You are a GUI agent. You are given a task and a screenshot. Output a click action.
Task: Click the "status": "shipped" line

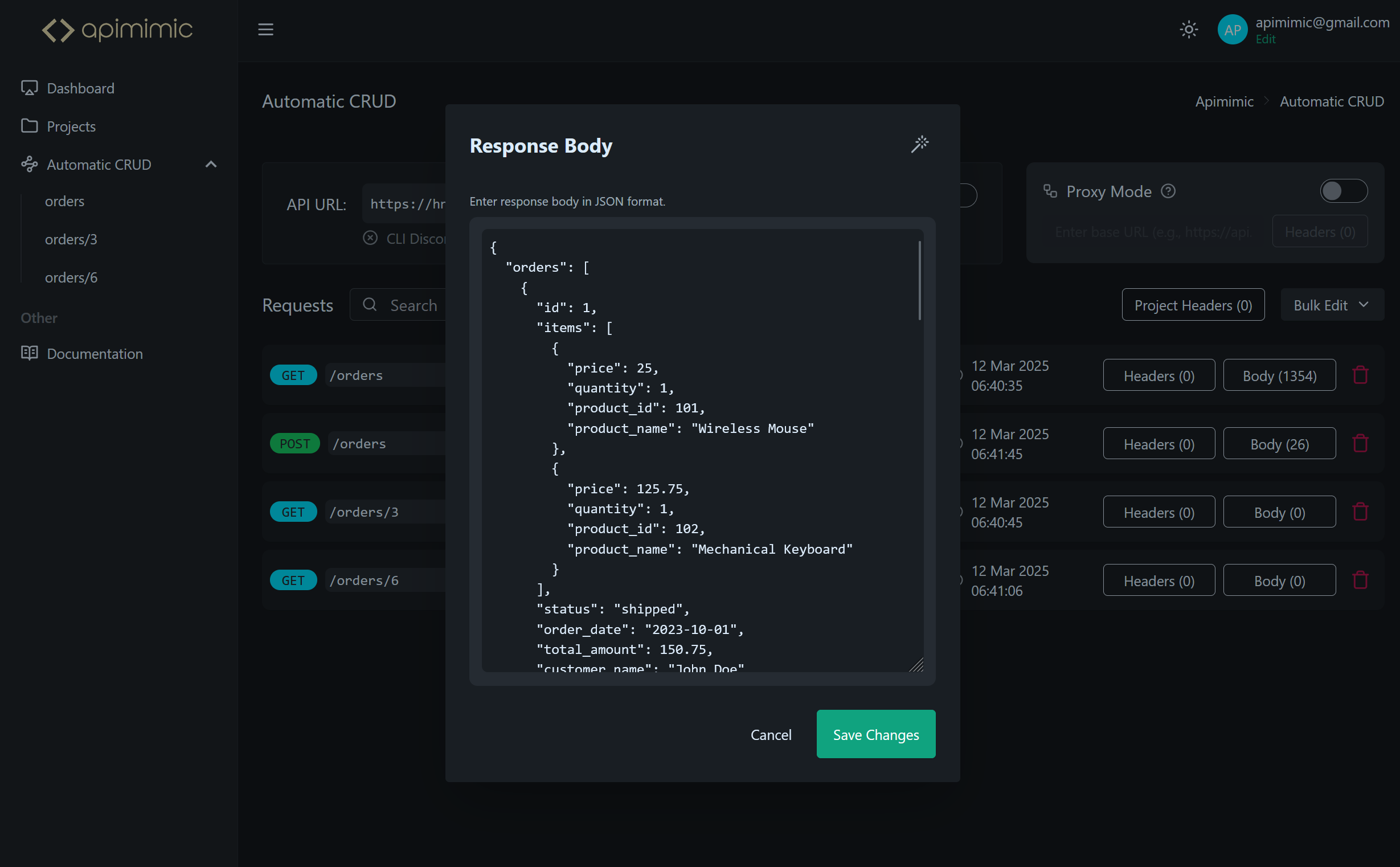point(613,609)
